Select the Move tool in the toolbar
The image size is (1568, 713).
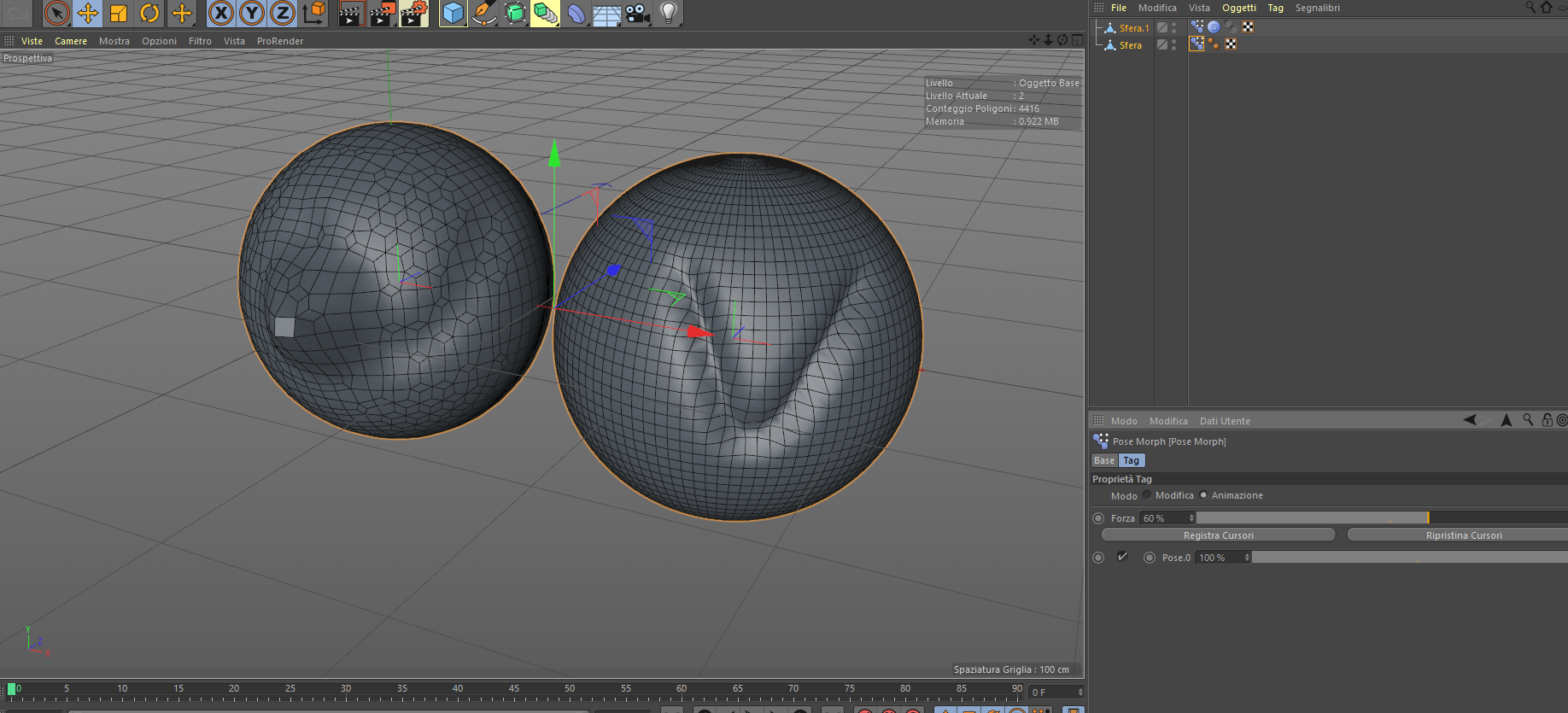point(87,13)
